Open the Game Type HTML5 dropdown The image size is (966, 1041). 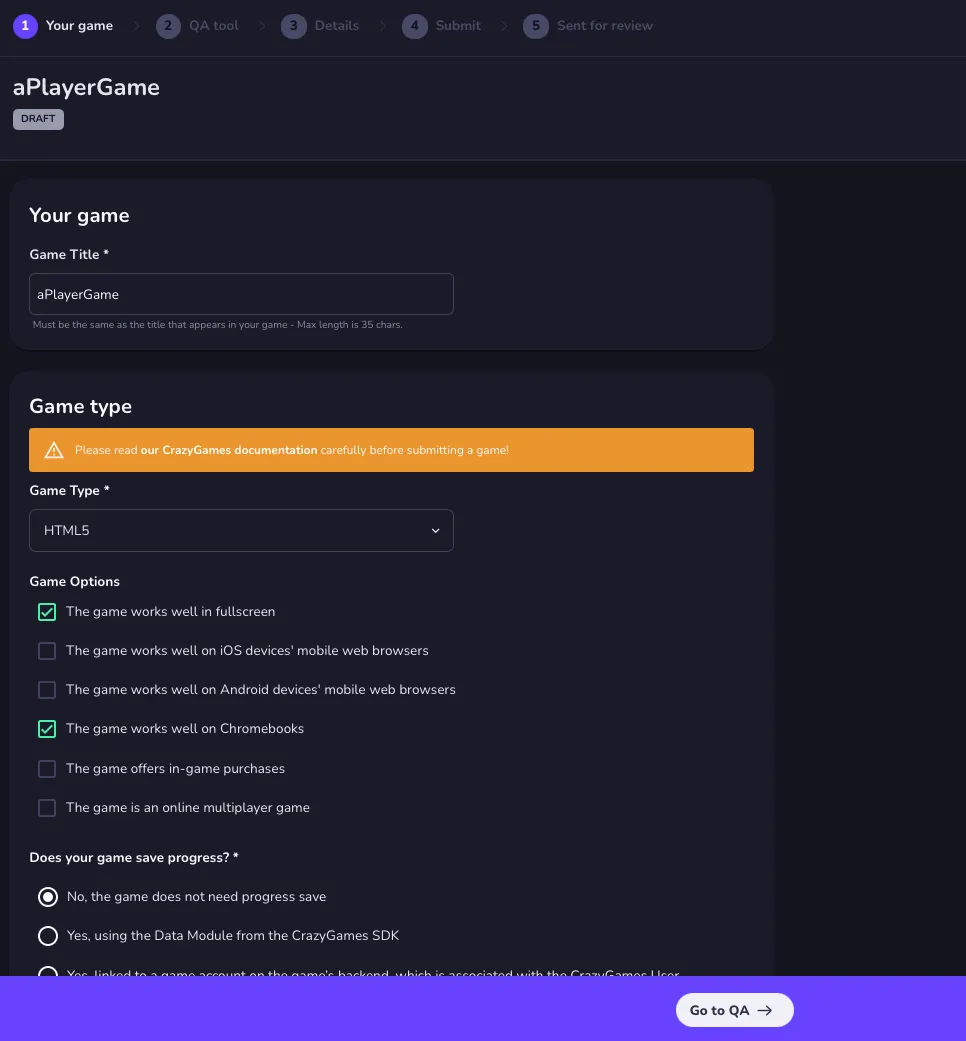[241, 530]
